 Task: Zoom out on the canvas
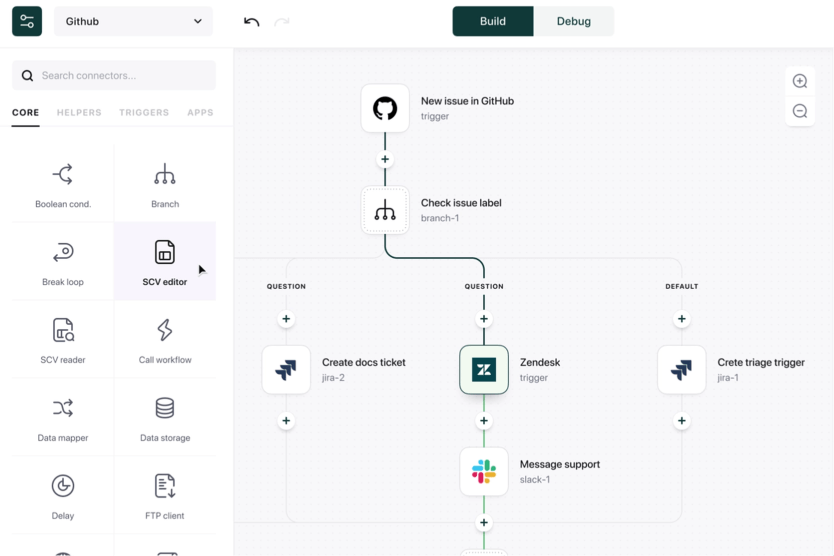(x=800, y=111)
